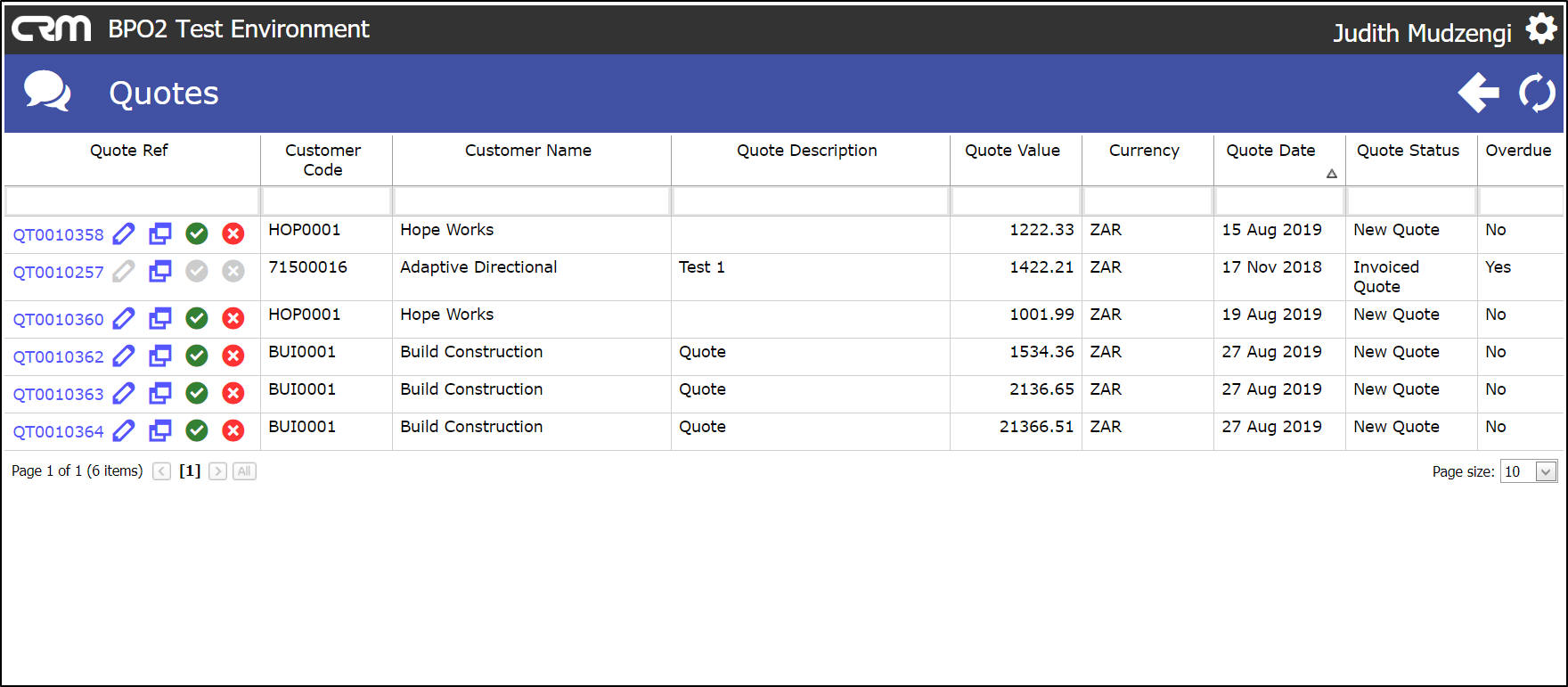The height and width of the screenshot is (687, 1568).
Task: Reject quote QT0010364 with the red X icon
Action: (x=233, y=431)
